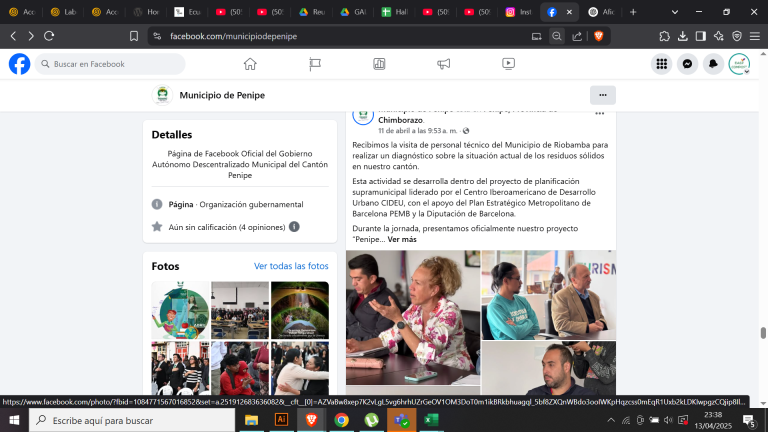Open the post options three-dots menu

coord(600,113)
